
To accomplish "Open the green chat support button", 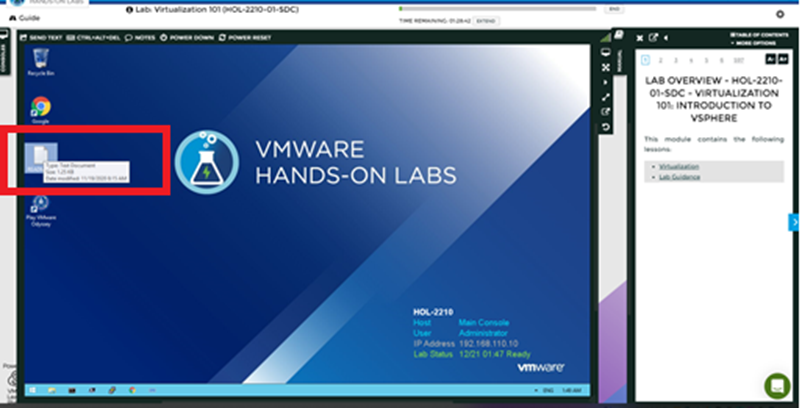I will click(777, 386).
